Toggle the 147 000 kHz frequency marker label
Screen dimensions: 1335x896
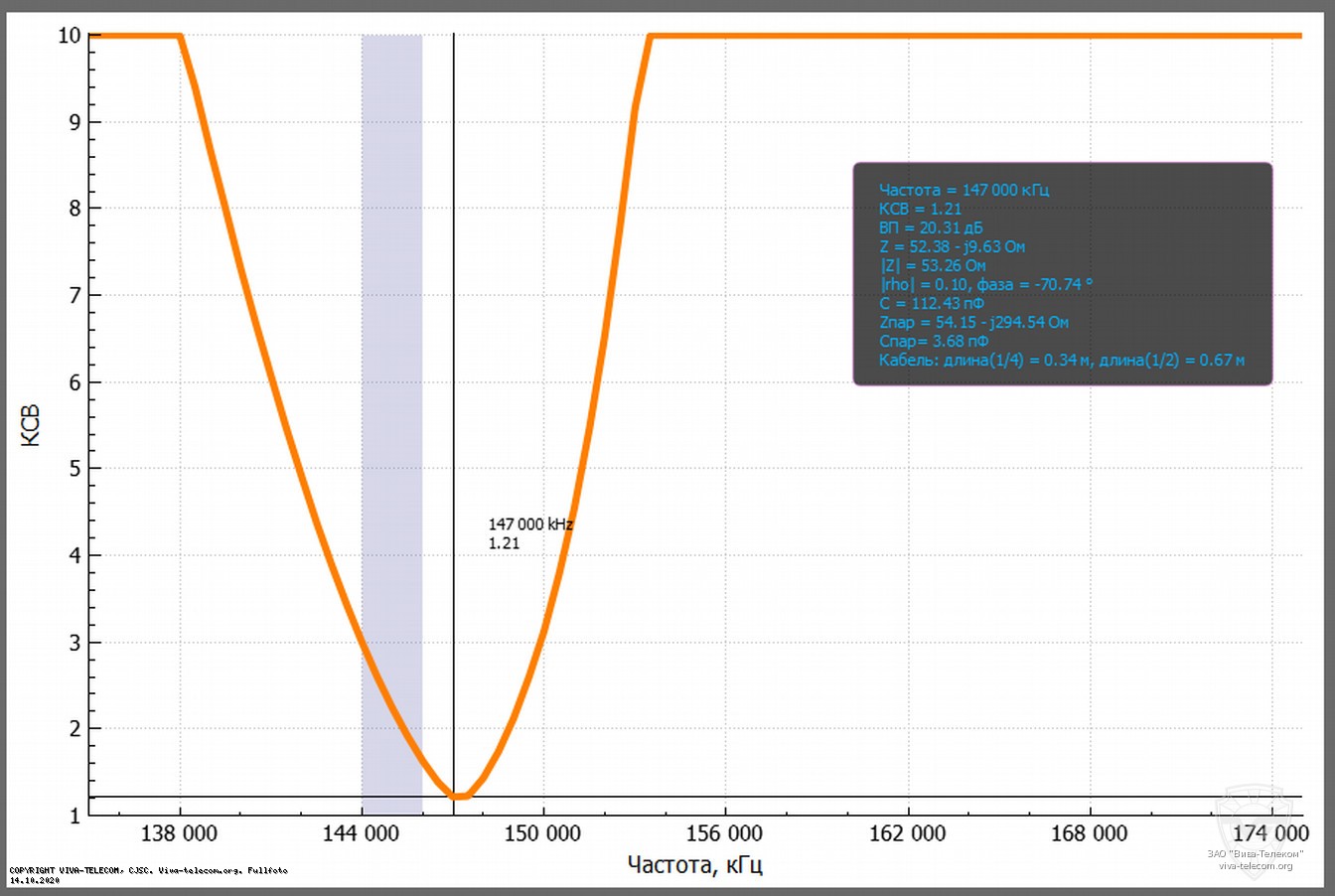[530, 524]
